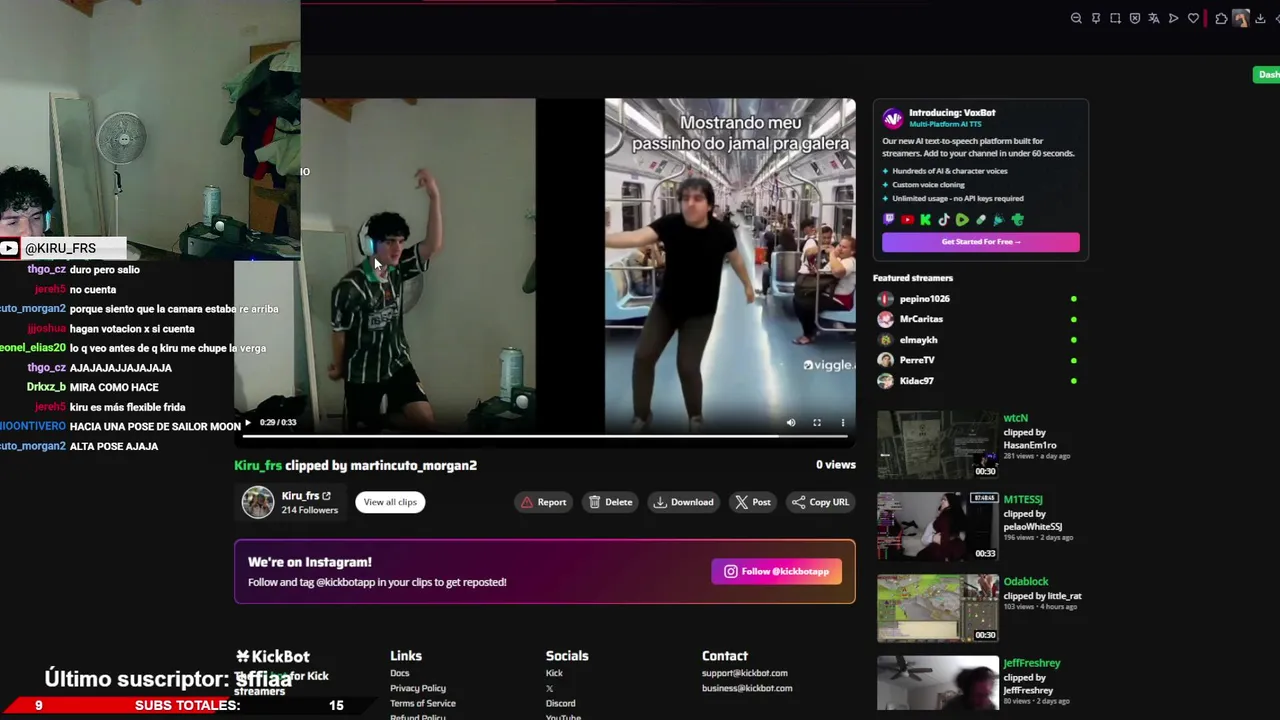Click the Kick icon in VoxBot card

click(x=926, y=220)
